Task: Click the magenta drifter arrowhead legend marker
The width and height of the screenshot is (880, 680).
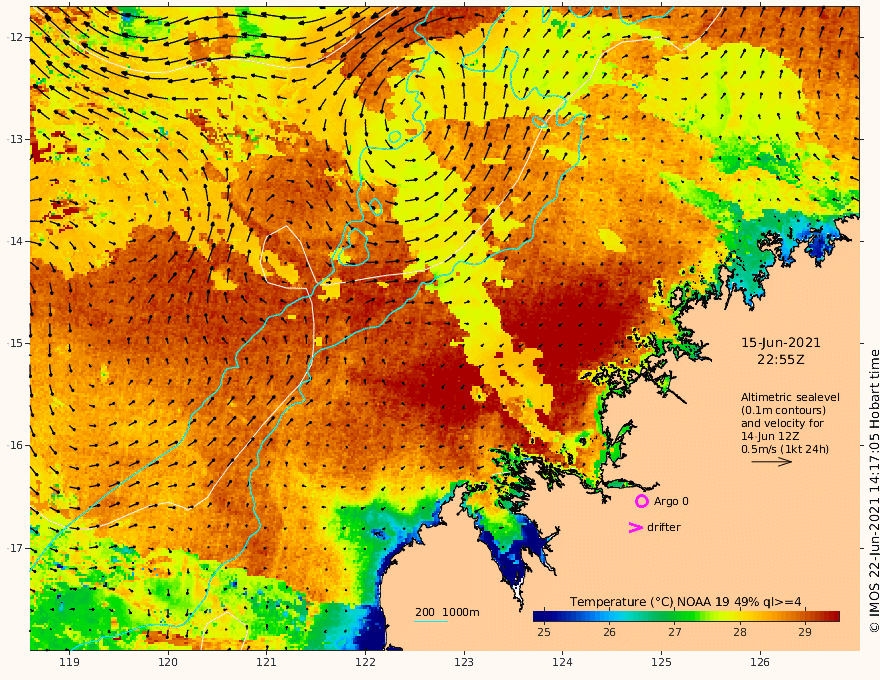Action: 635,527
